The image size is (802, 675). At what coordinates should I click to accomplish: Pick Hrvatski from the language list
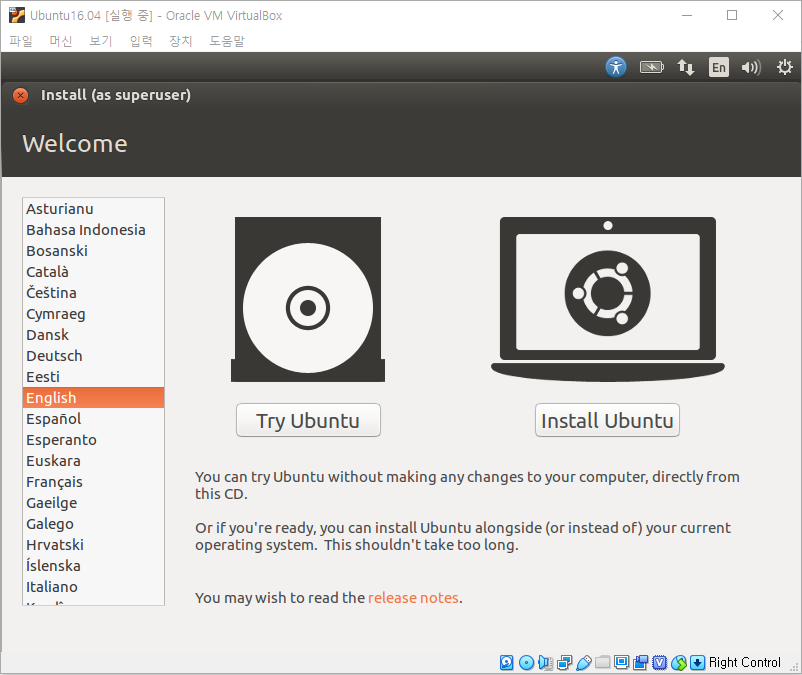(x=94, y=545)
